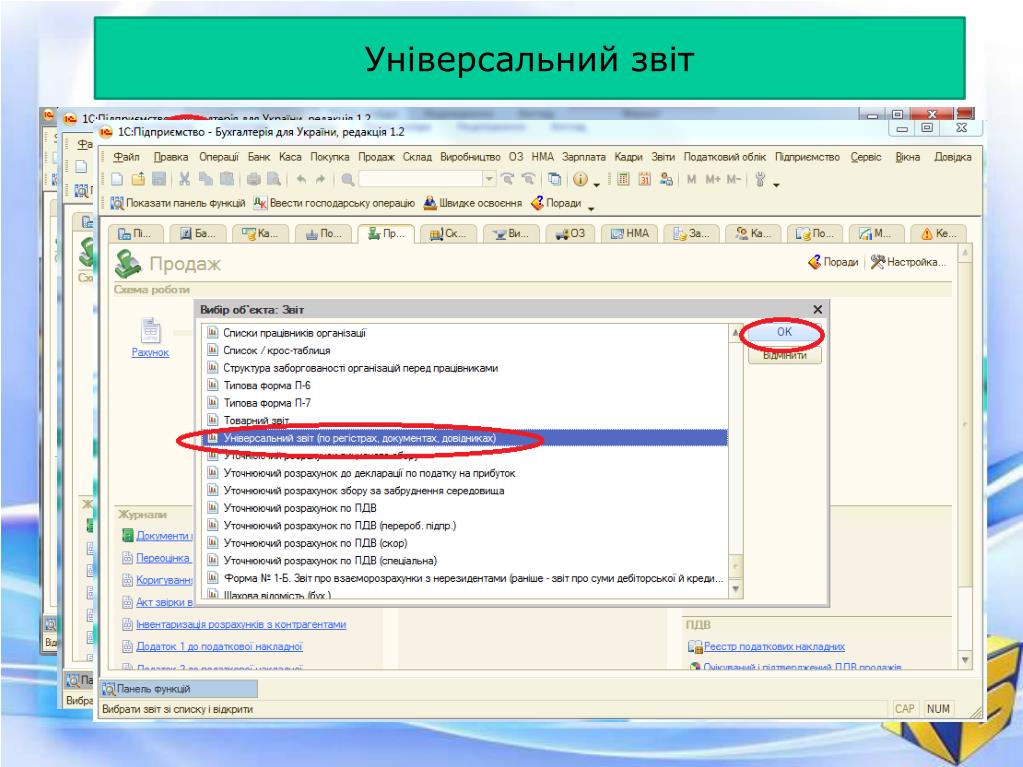The height and width of the screenshot is (767, 1023).
Task: Select Універсальний звіт row
Action: [x=465, y=438]
